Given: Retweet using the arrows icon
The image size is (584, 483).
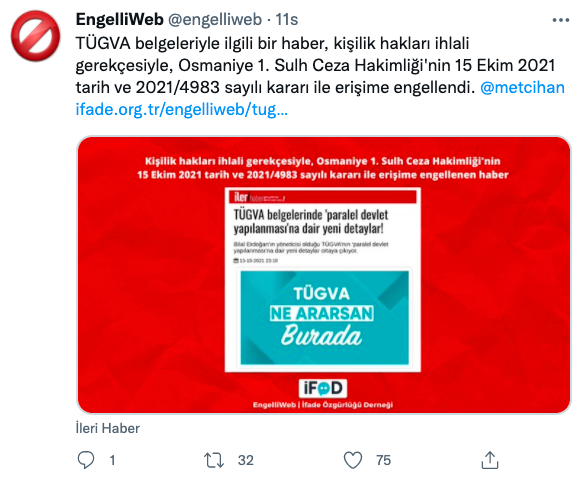Looking at the screenshot, I should pyautogui.click(x=214, y=460).
